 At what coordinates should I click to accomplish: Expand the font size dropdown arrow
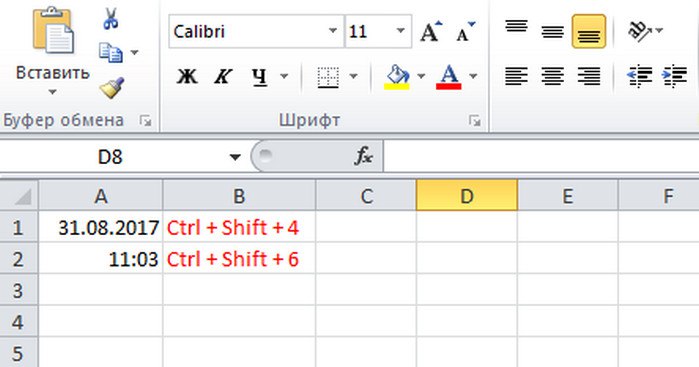click(400, 31)
